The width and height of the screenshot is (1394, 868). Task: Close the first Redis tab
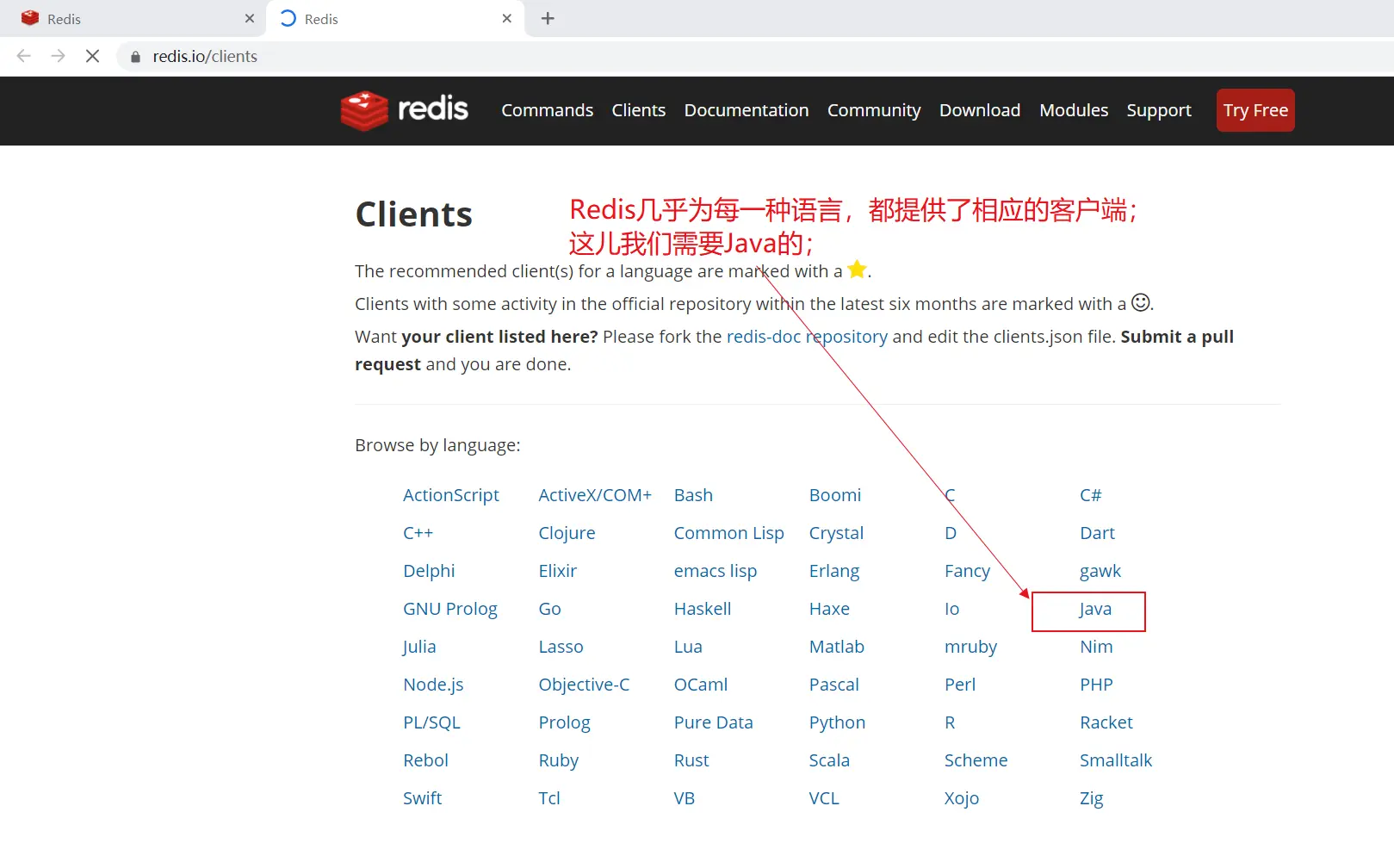click(250, 18)
